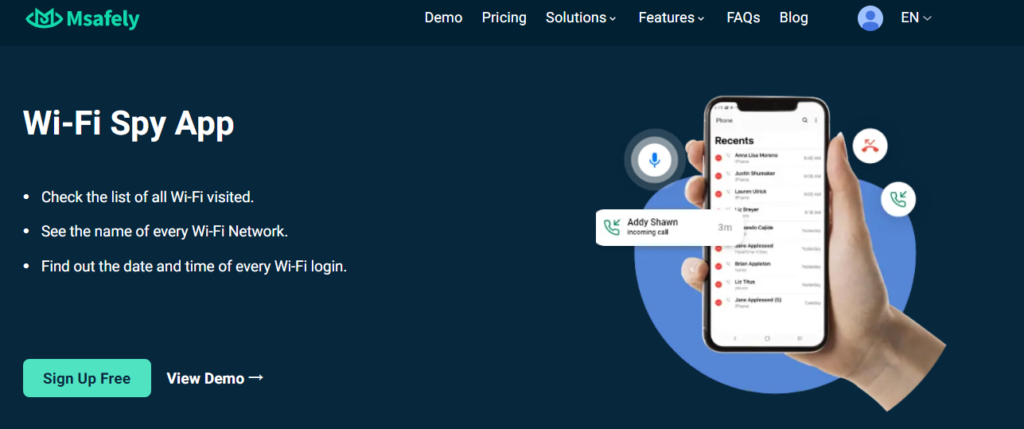Visit the Blog page
1024x429 pixels.
tap(793, 18)
